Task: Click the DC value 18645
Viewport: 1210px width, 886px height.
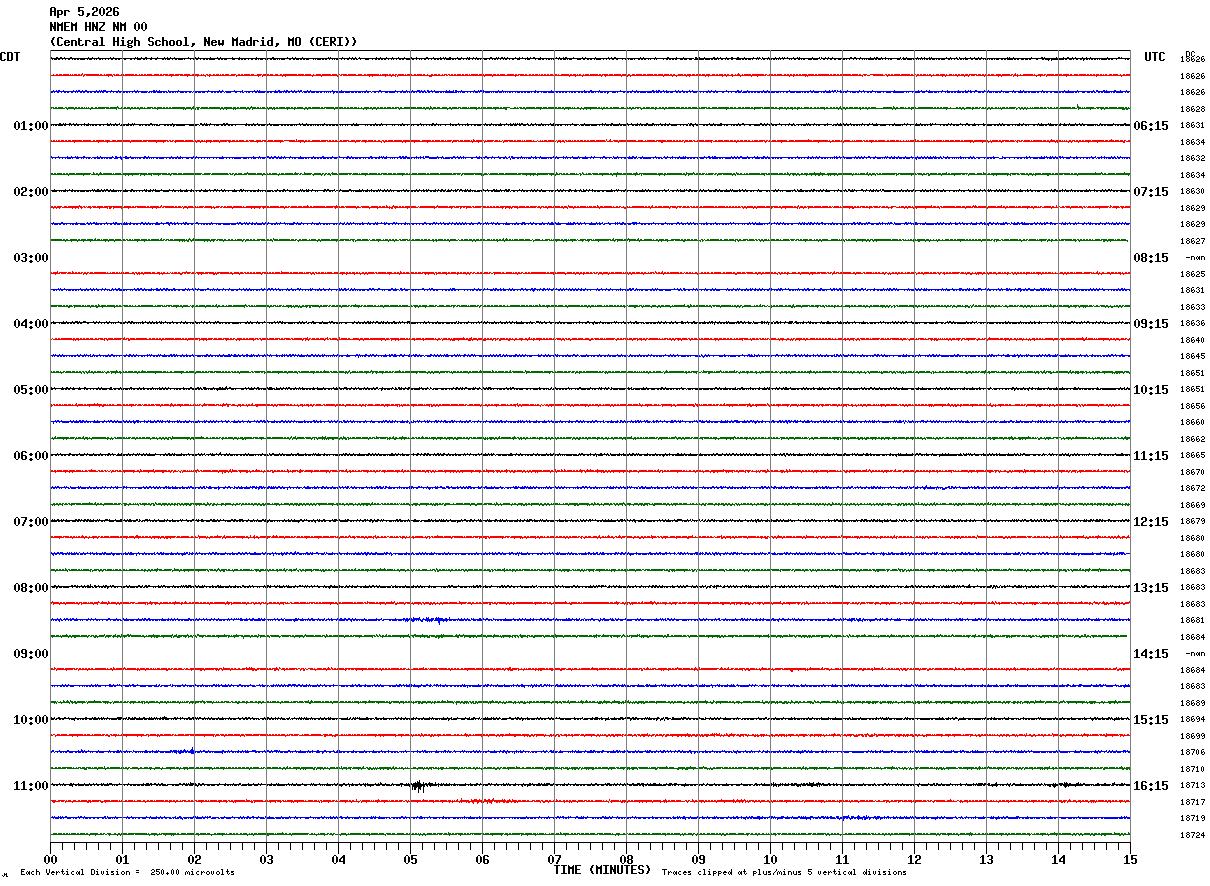Action: tap(1193, 357)
